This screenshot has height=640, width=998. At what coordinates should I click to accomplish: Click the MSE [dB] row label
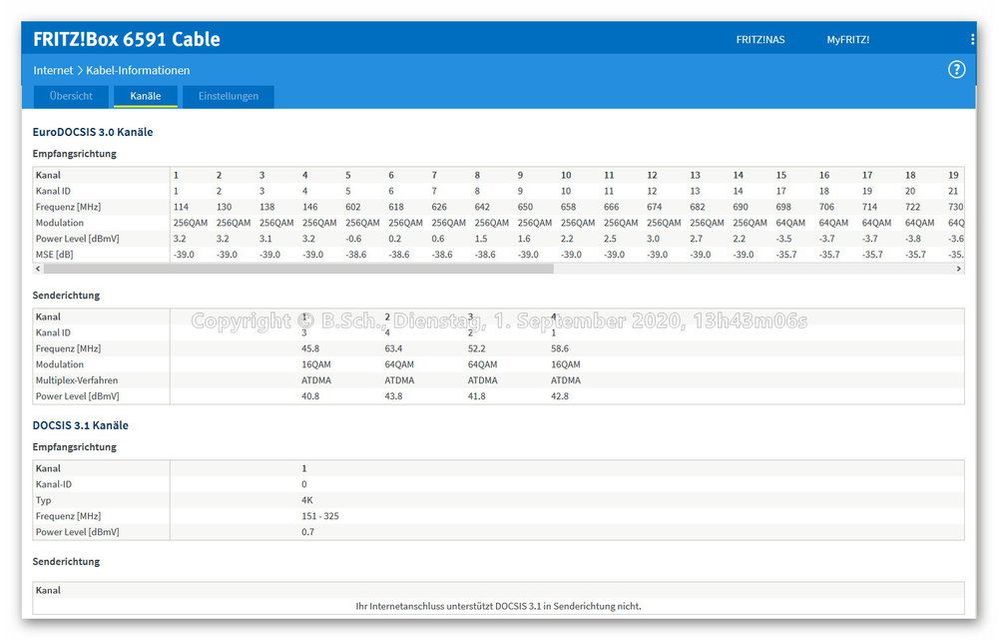pyautogui.click(x=54, y=254)
